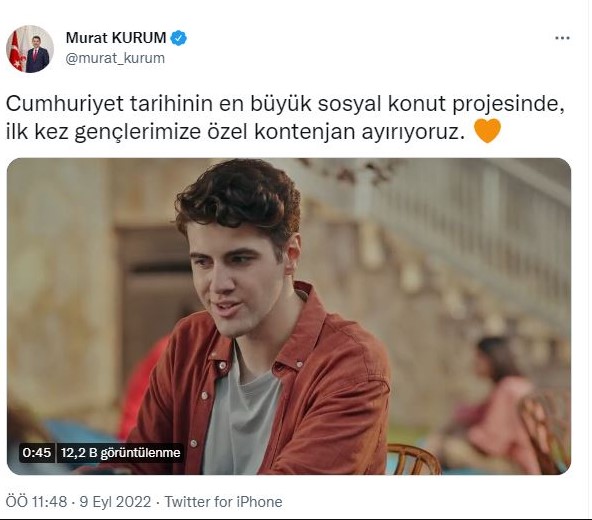The image size is (592, 520).
Task: Click the second tweet line about gençlerimize
Action: coord(235,131)
